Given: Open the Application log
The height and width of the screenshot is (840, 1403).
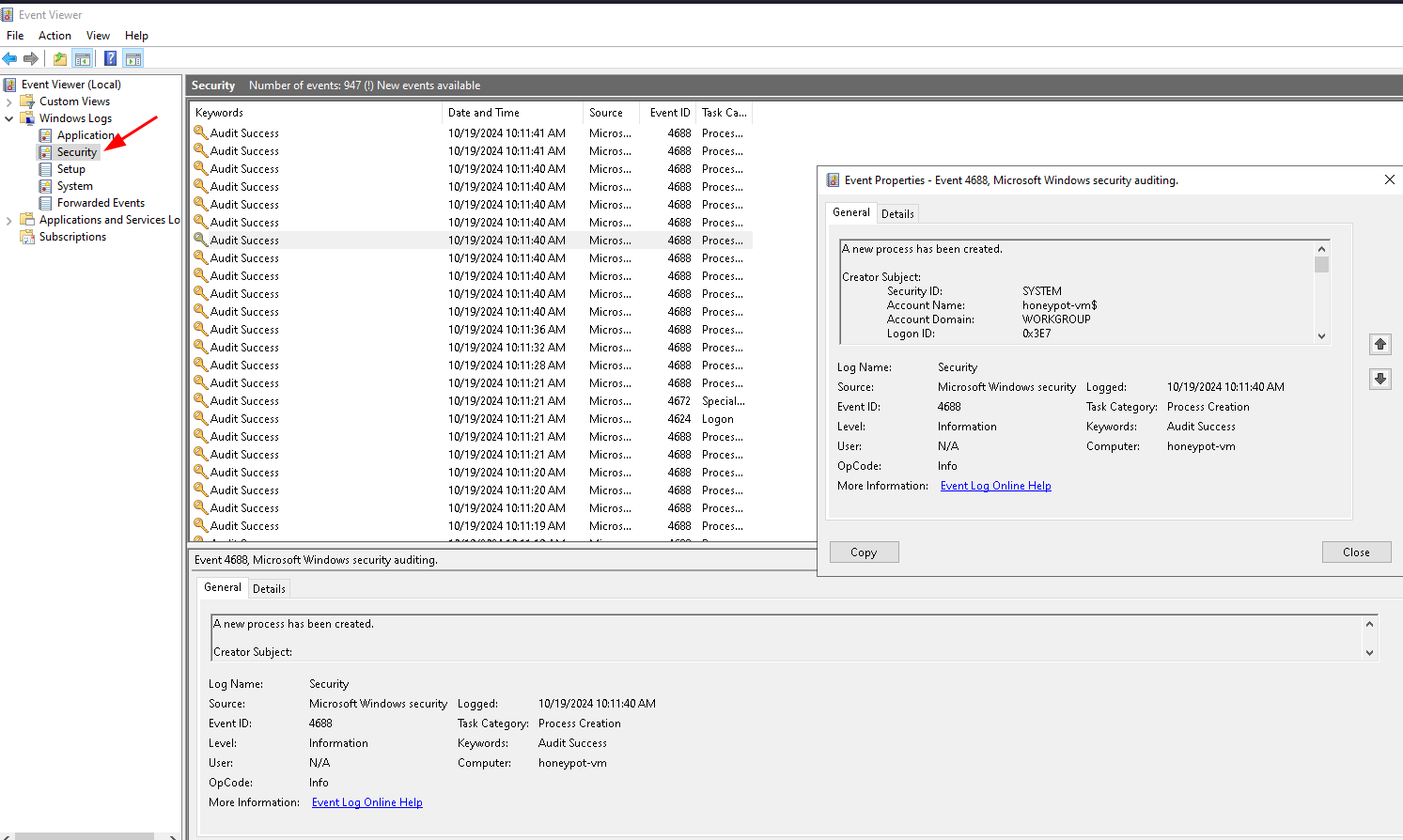Looking at the screenshot, I should tap(86, 135).
